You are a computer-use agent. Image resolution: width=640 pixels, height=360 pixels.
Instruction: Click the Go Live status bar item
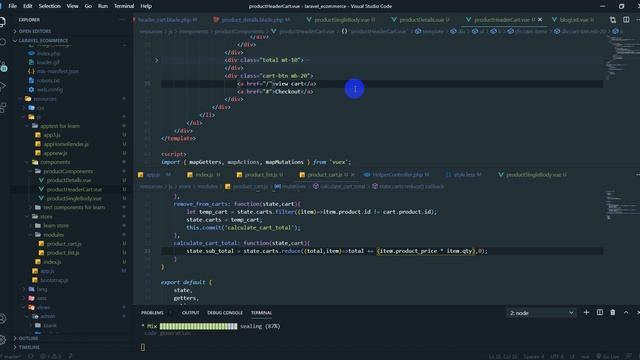(x=608, y=356)
